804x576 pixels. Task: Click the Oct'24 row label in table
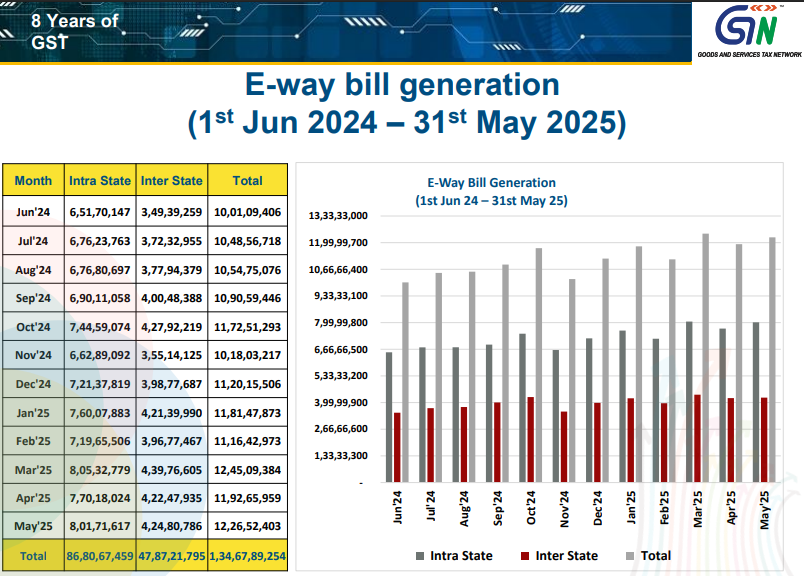point(33,327)
